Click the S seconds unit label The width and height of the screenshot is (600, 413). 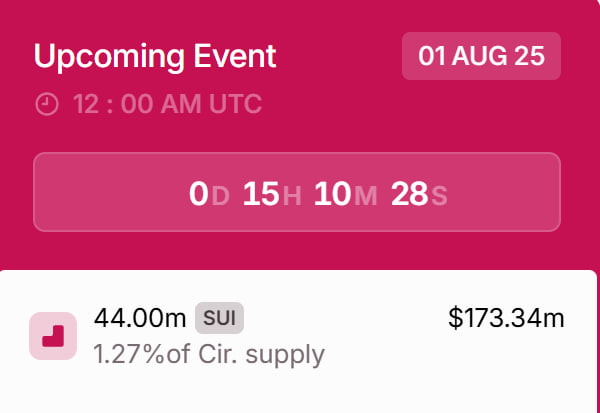439,196
